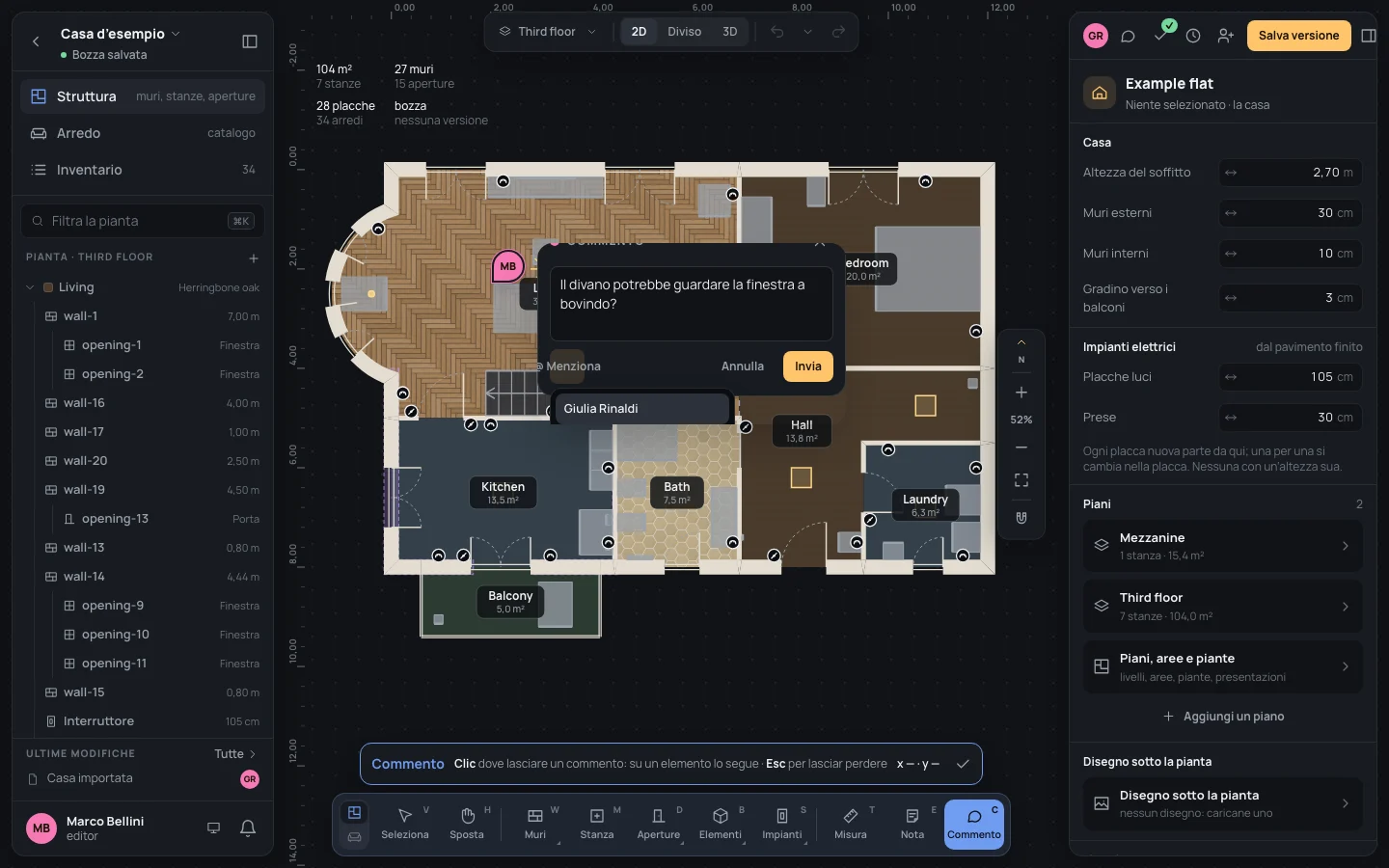Open the Inventario section
The image size is (1389, 868).
(143, 170)
